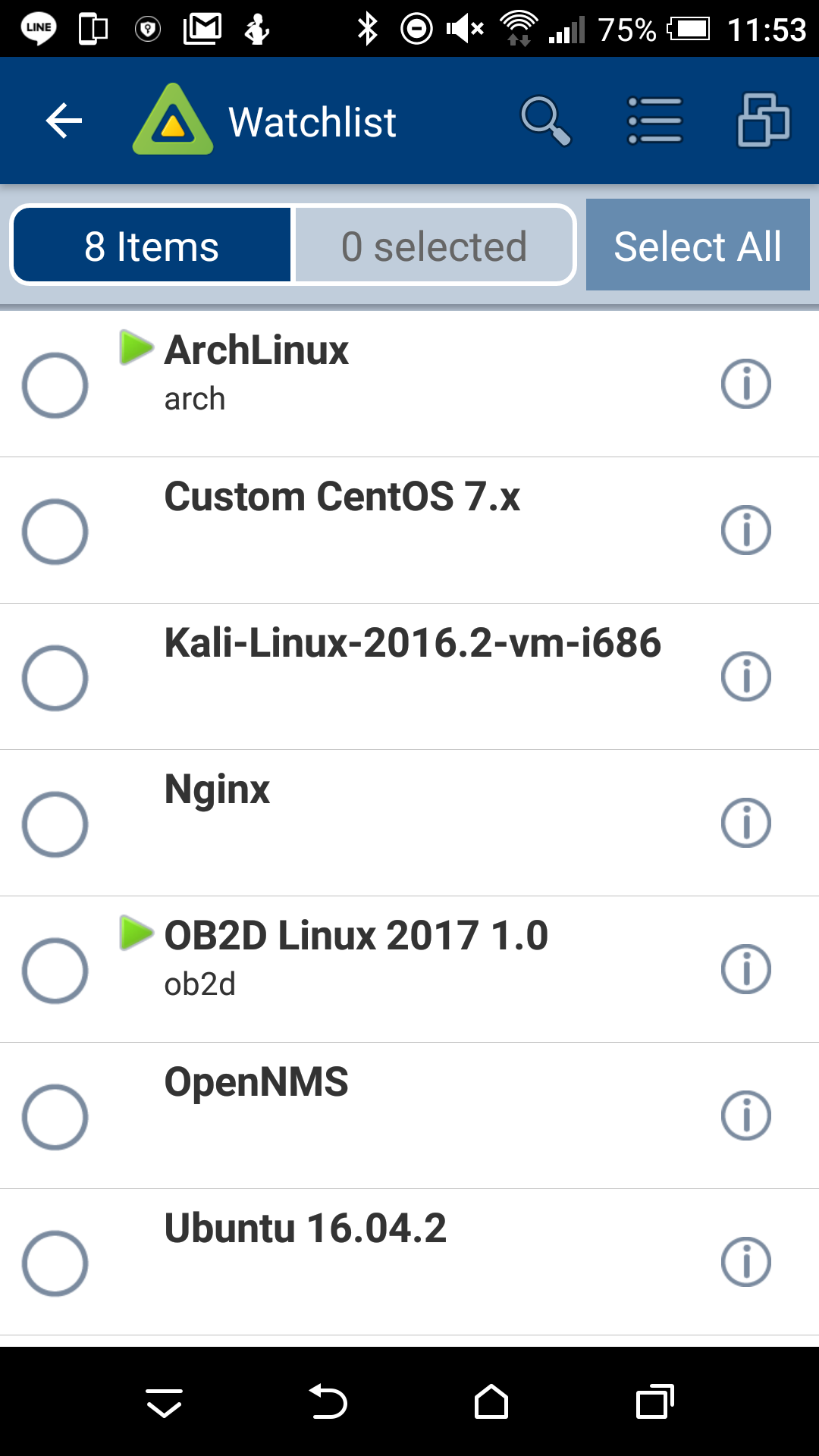Switch to the 8 Items tab
This screenshot has width=819, height=1456.
pos(152,246)
